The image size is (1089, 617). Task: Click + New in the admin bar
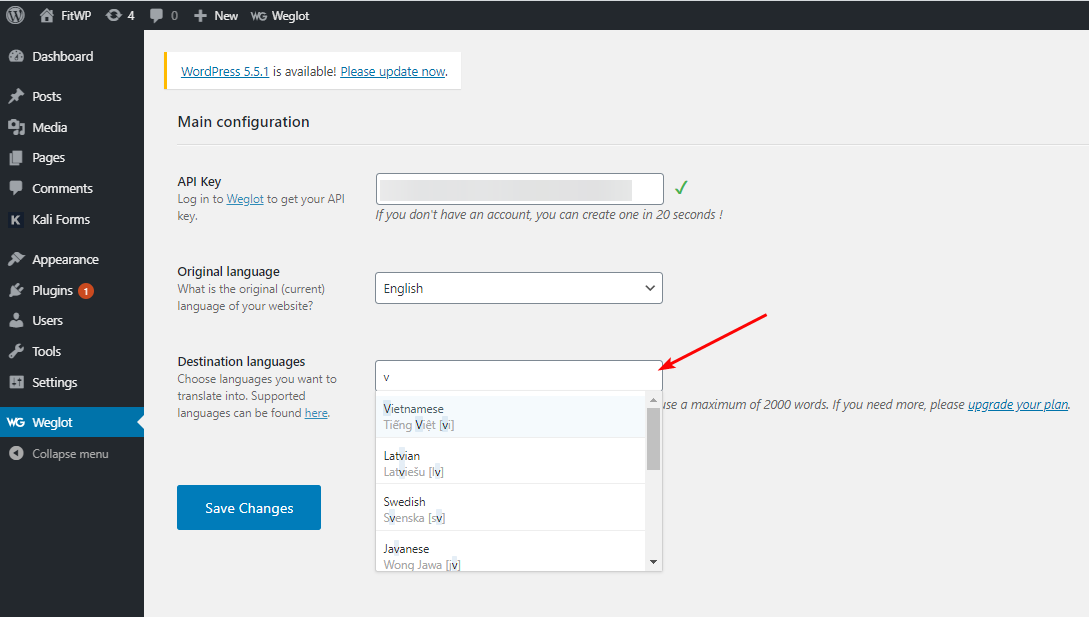click(216, 15)
